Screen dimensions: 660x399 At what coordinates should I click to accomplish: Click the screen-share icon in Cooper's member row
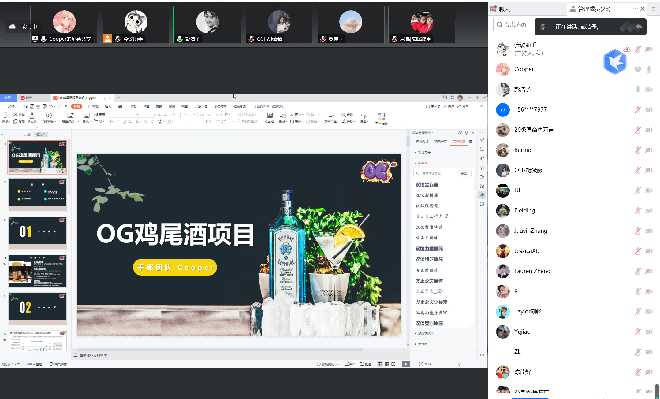[x=638, y=69]
